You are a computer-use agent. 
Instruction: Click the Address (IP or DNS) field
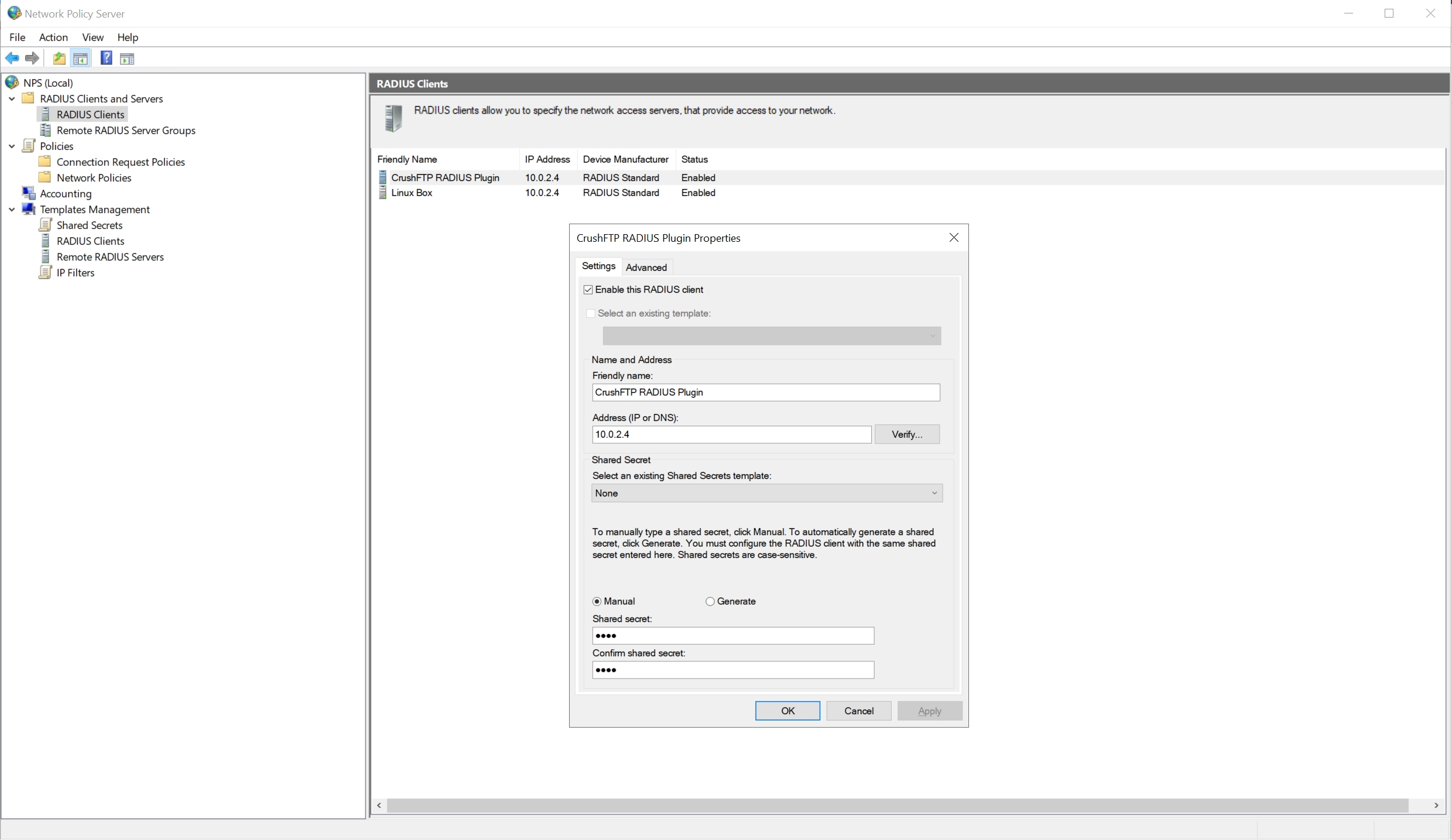(x=731, y=434)
